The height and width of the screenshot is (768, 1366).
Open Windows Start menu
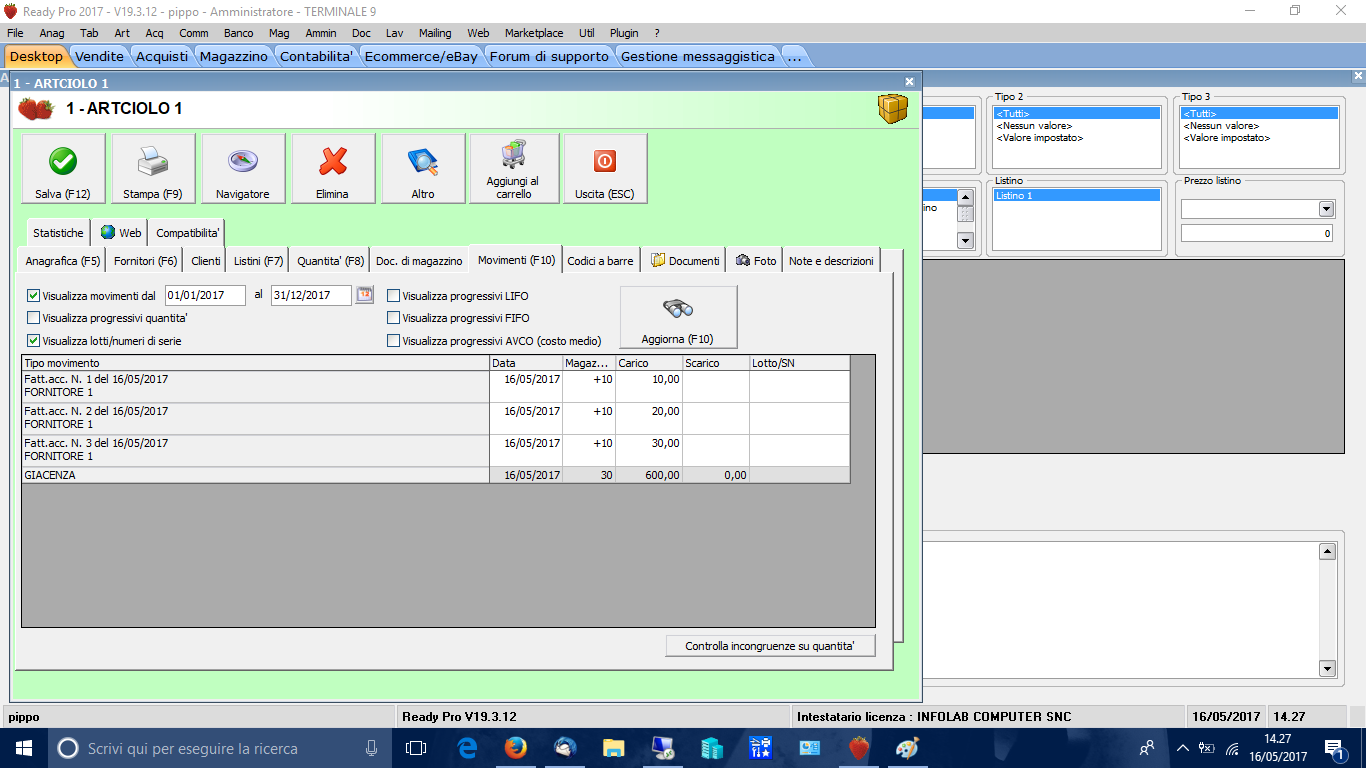click(22, 748)
